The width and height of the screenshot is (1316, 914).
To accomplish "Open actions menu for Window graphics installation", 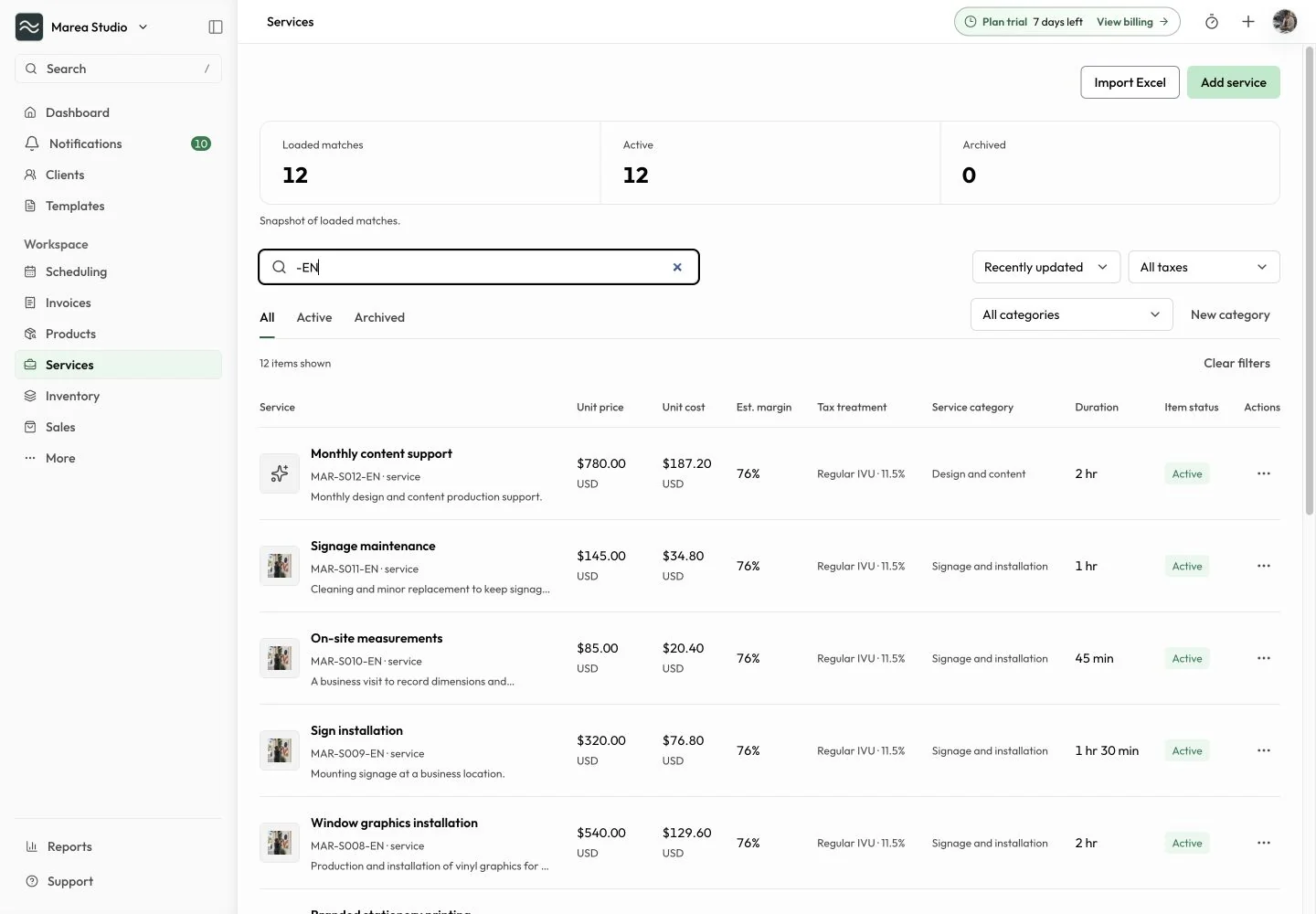I will click(x=1264, y=843).
